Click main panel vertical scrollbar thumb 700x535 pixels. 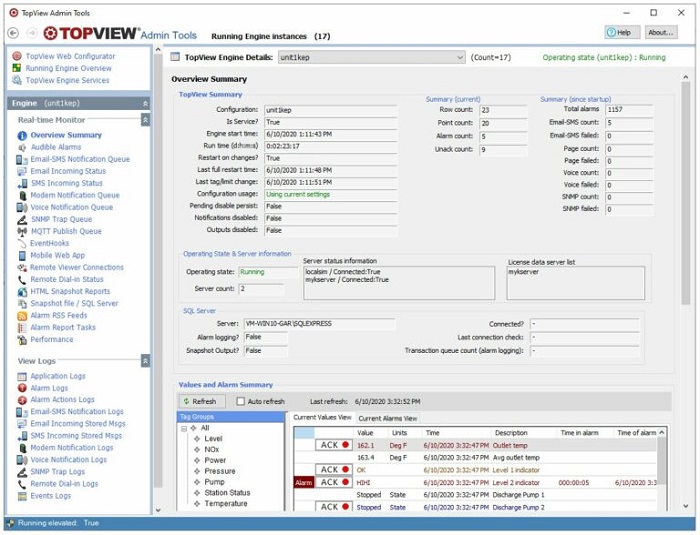[x=686, y=192]
